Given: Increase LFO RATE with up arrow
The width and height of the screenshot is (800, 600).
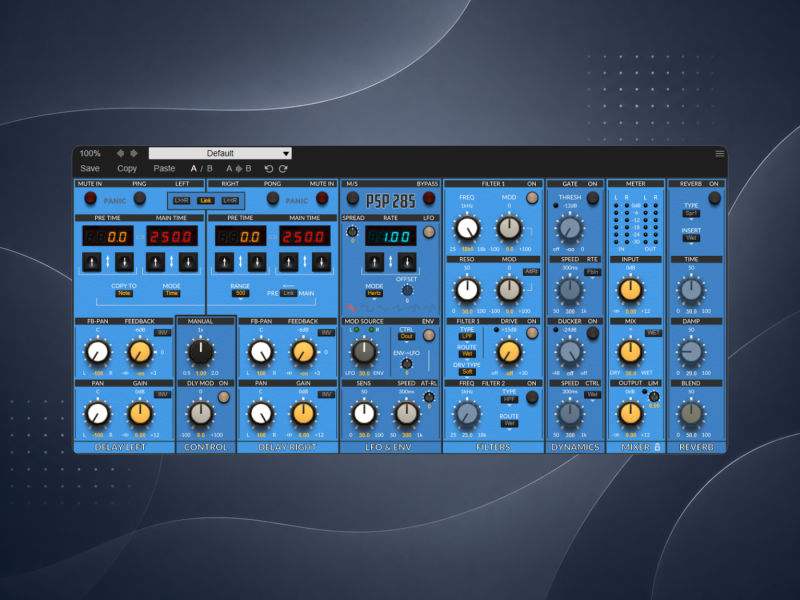Looking at the screenshot, I should point(374,262).
